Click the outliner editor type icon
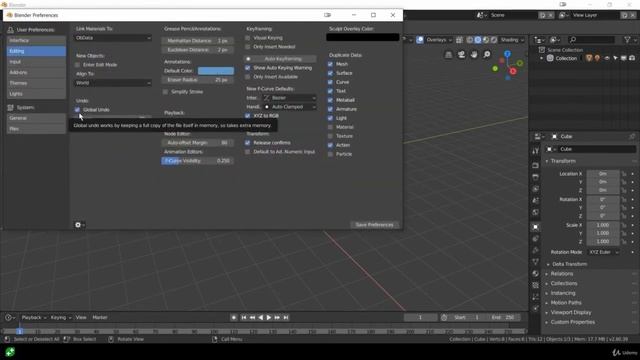This screenshot has width=640, height=360. pos(539,40)
